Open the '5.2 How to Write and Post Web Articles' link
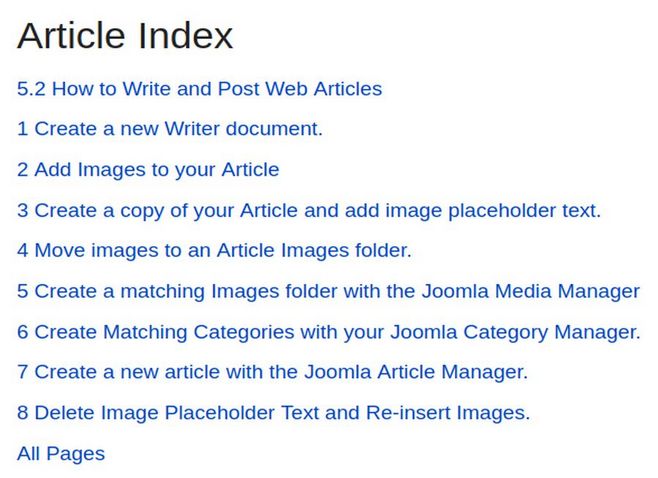The width and height of the screenshot is (658, 478). tap(199, 89)
